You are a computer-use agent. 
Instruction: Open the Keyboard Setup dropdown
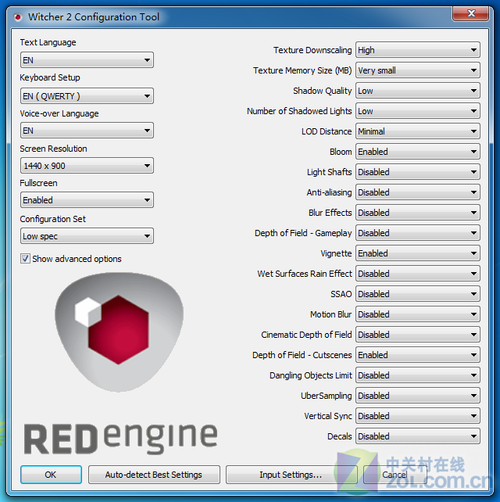(87, 96)
